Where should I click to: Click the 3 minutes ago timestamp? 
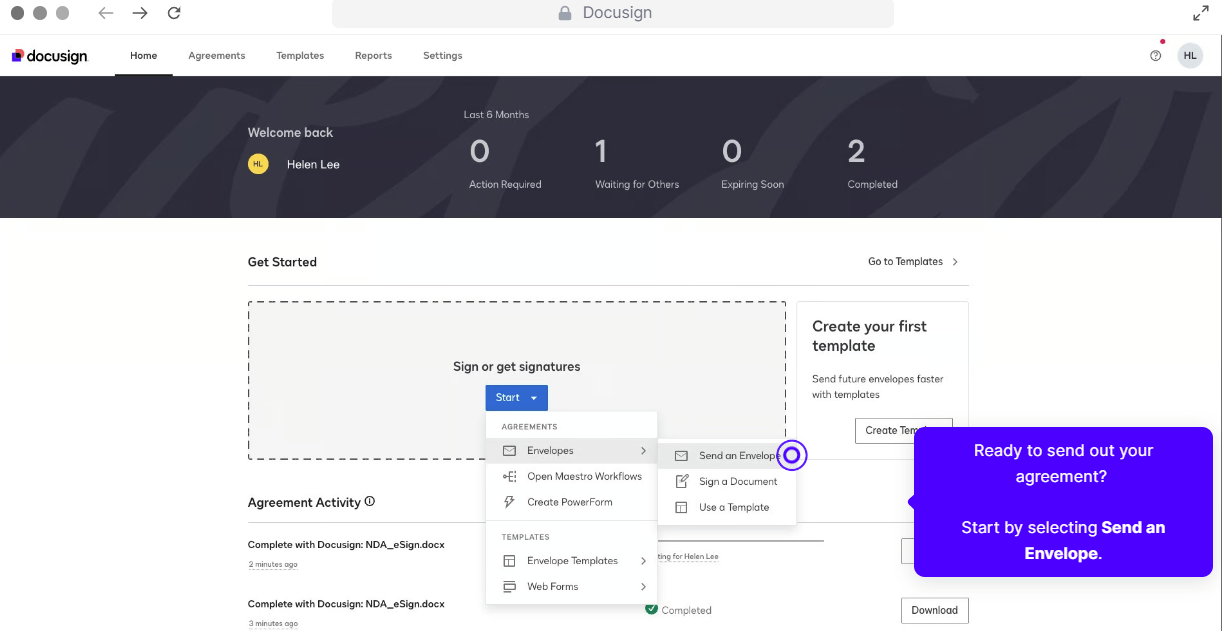click(x=273, y=624)
